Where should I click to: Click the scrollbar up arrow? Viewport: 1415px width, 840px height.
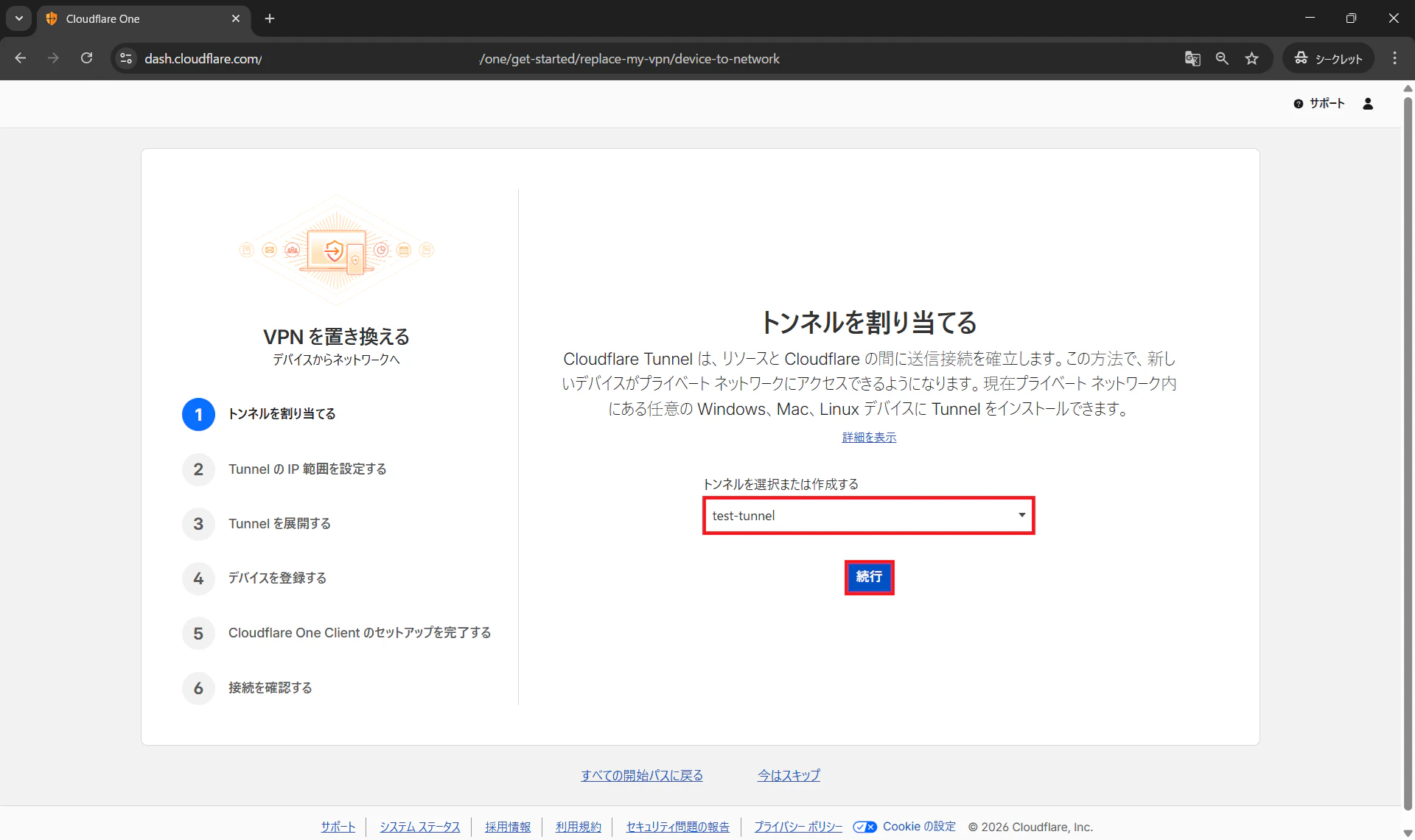pos(1408,88)
